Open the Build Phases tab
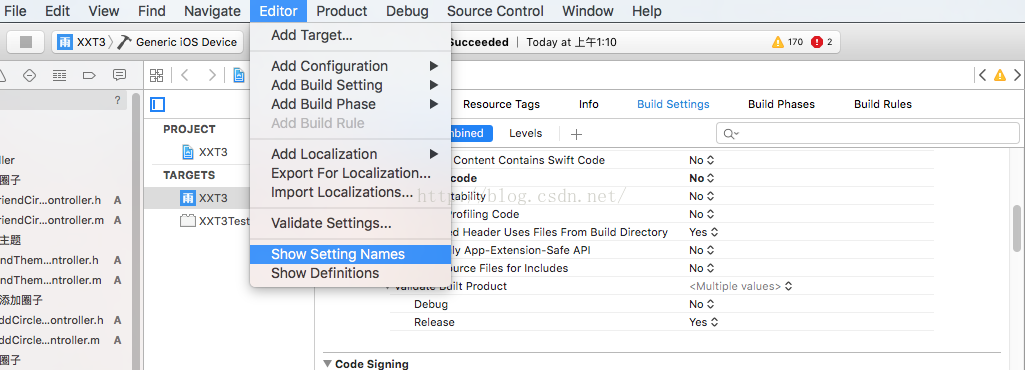Image resolution: width=1025 pixels, height=370 pixels. point(781,104)
